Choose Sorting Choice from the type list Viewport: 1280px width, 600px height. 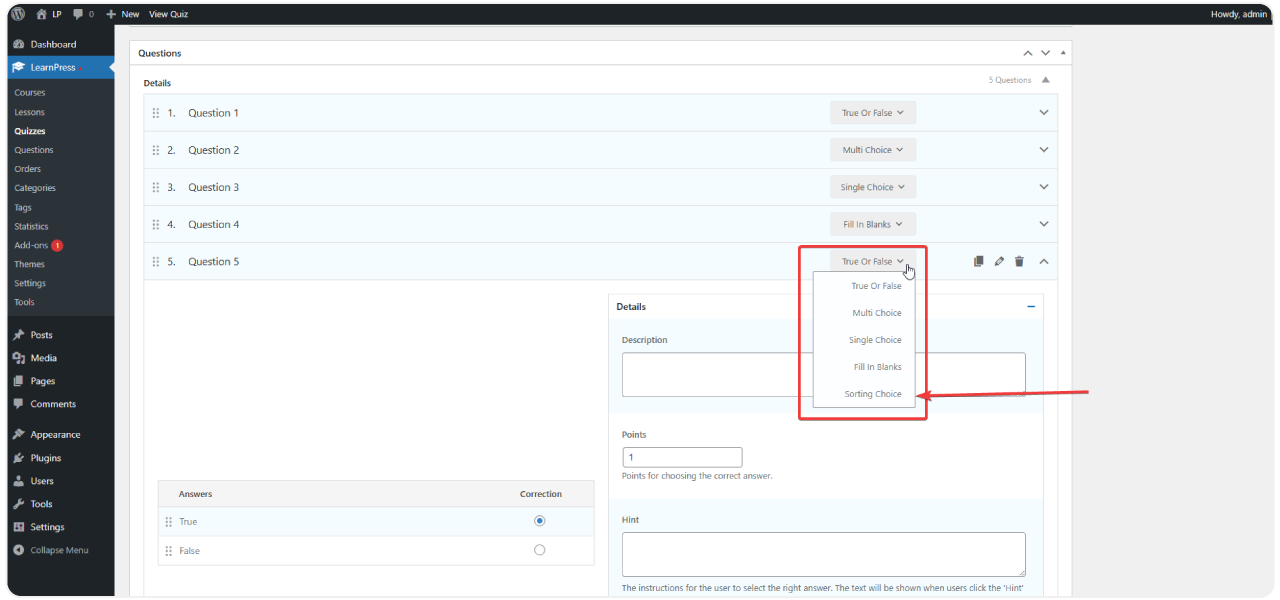(872, 394)
